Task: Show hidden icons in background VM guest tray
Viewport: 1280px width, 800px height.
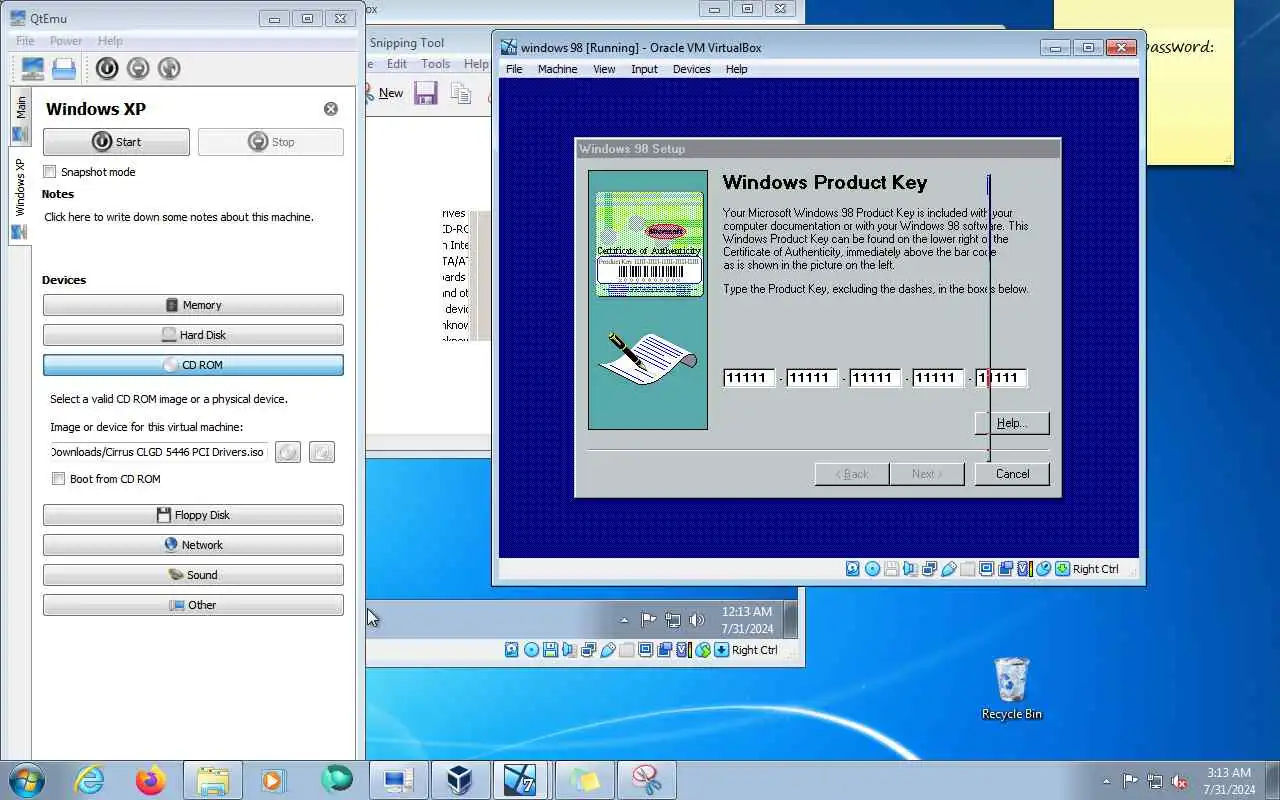Action: (x=625, y=620)
